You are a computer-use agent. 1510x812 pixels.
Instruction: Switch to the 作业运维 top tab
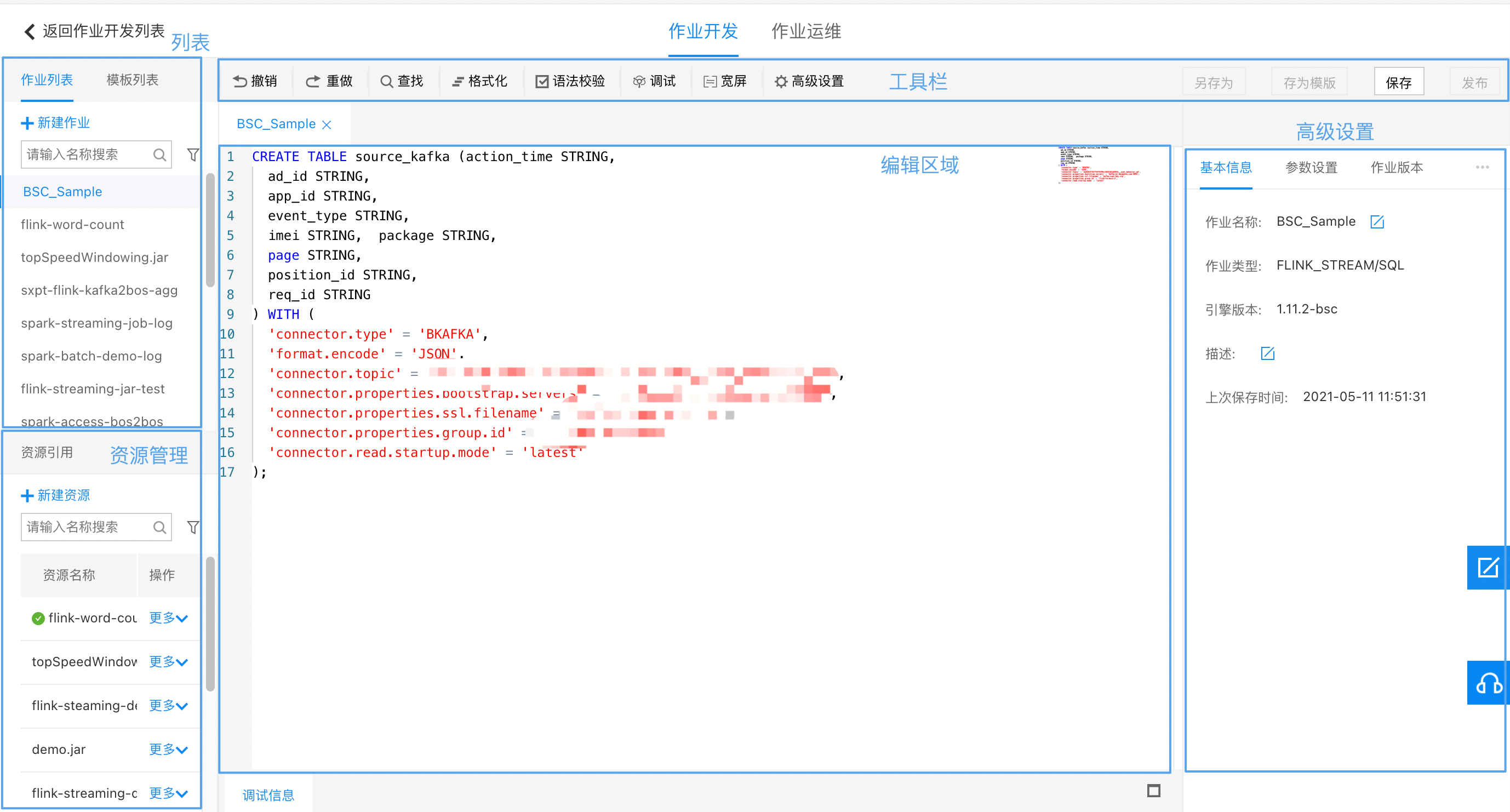pos(806,32)
